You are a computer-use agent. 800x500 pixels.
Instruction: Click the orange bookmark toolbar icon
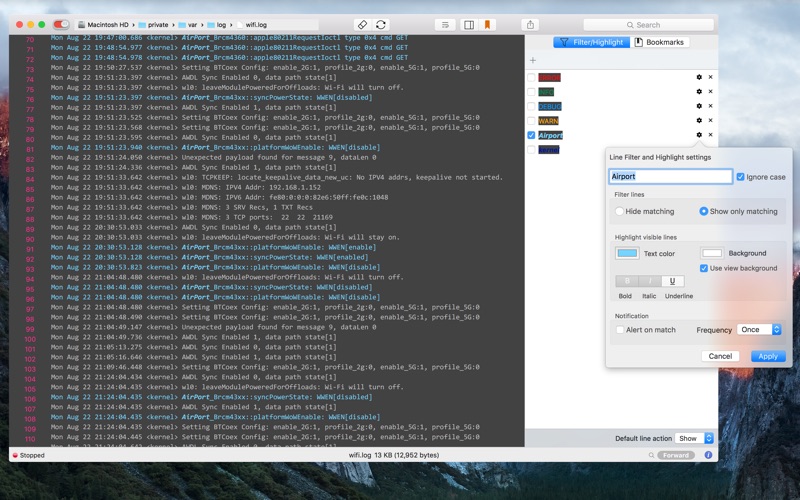487,24
